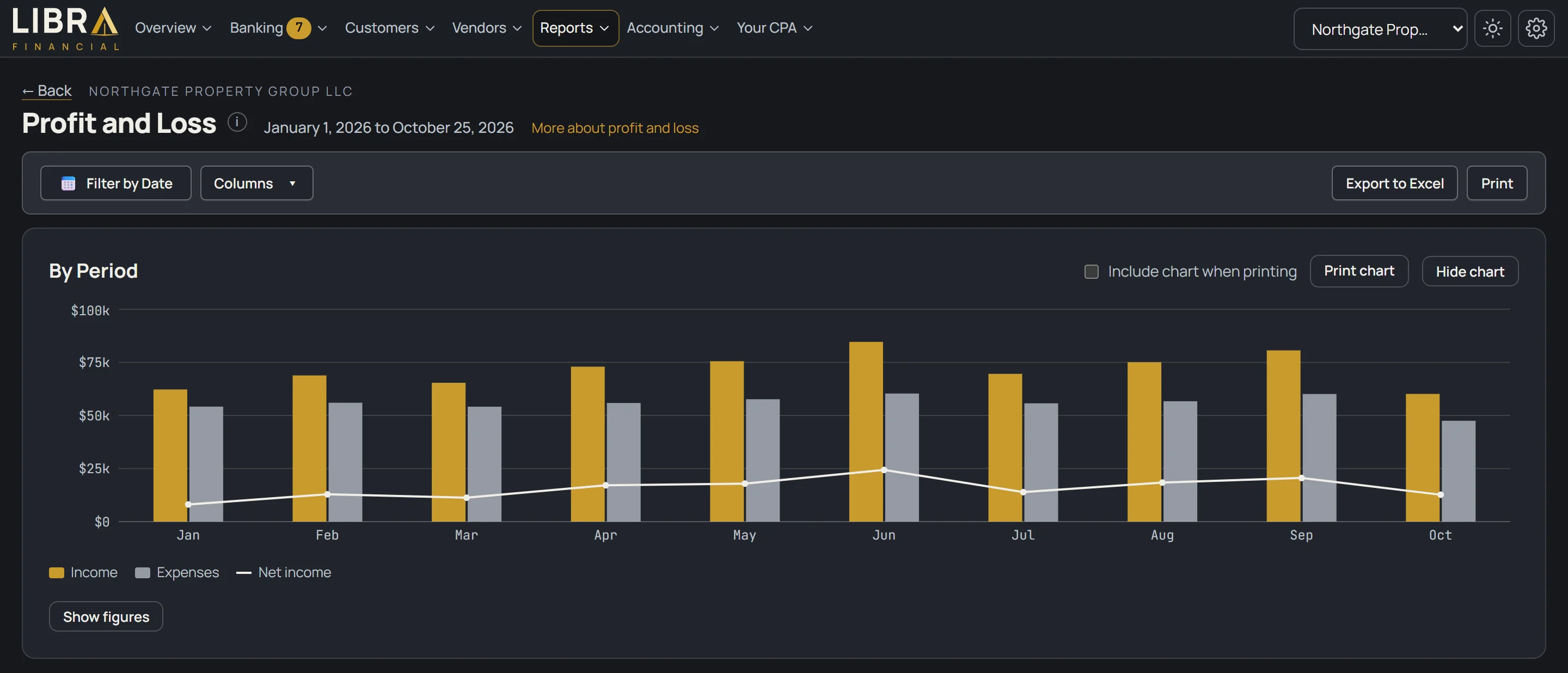
Task: Click the Banking notification badge 7
Action: pyautogui.click(x=299, y=28)
